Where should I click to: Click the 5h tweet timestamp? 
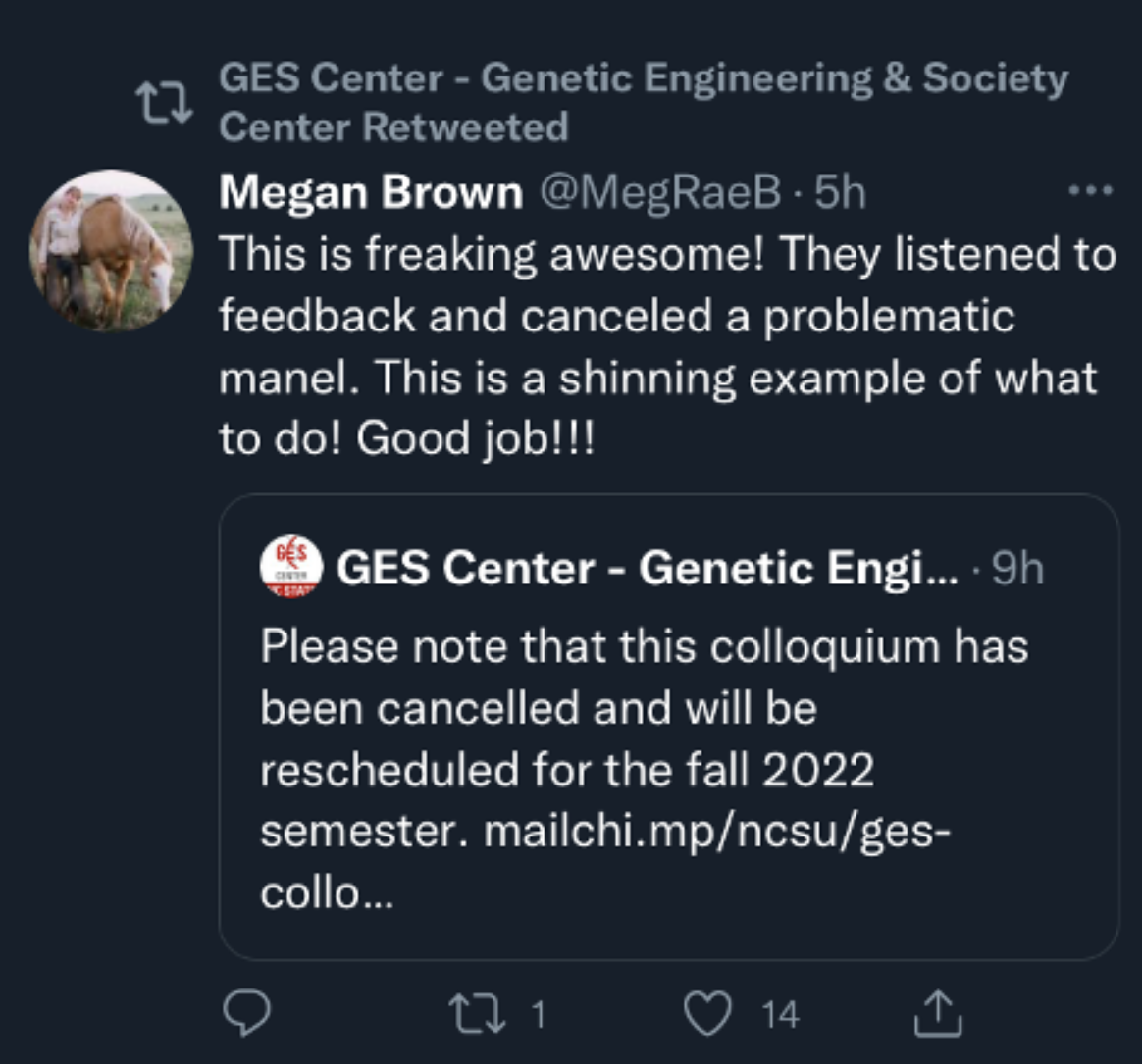pyautogui.click(x=841, y=193)
